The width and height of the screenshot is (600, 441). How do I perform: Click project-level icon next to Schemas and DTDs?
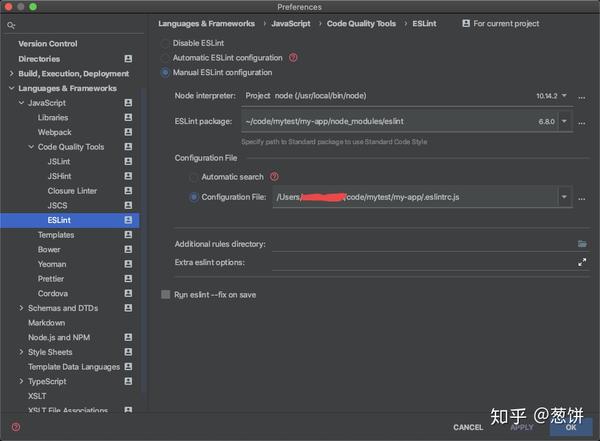(128, 308)
